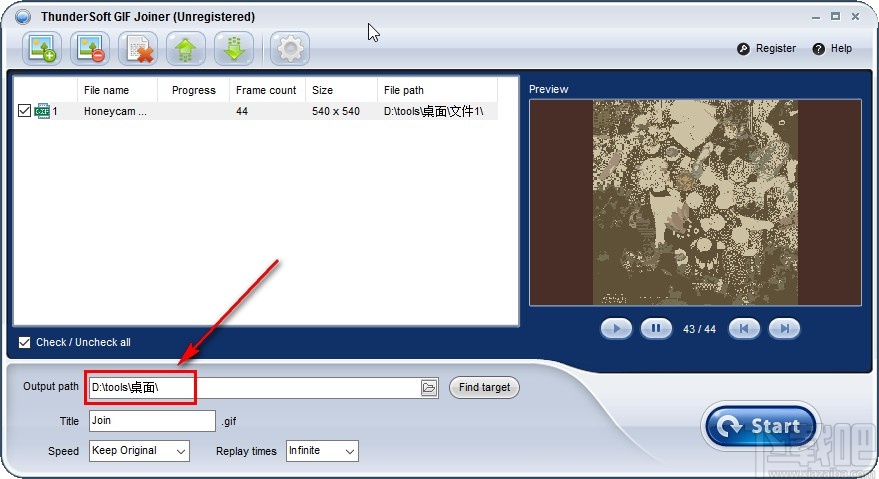Minimize the GIF Joiner window

(x=816, y=17)
